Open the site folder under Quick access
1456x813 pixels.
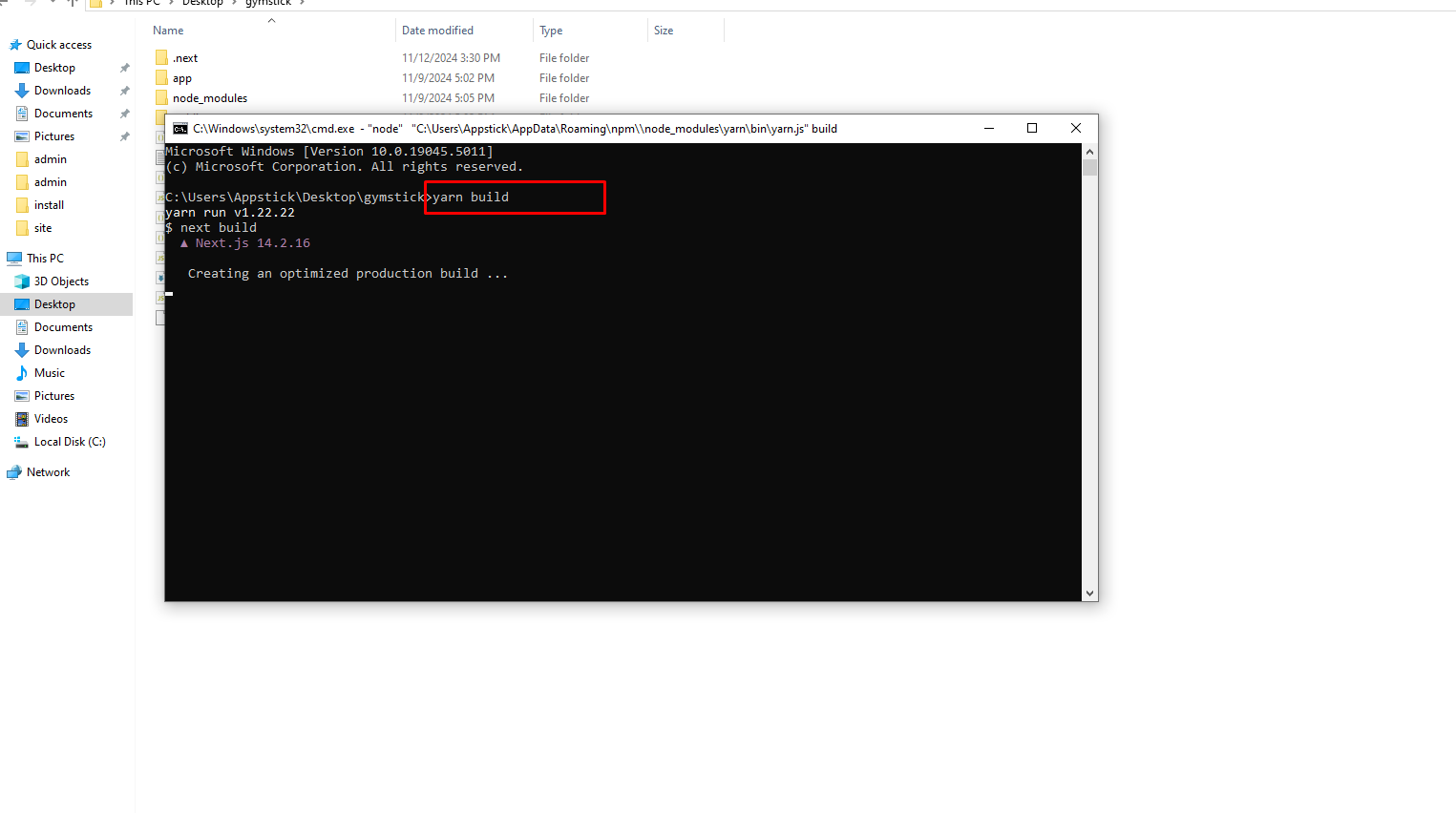point(42,227)
